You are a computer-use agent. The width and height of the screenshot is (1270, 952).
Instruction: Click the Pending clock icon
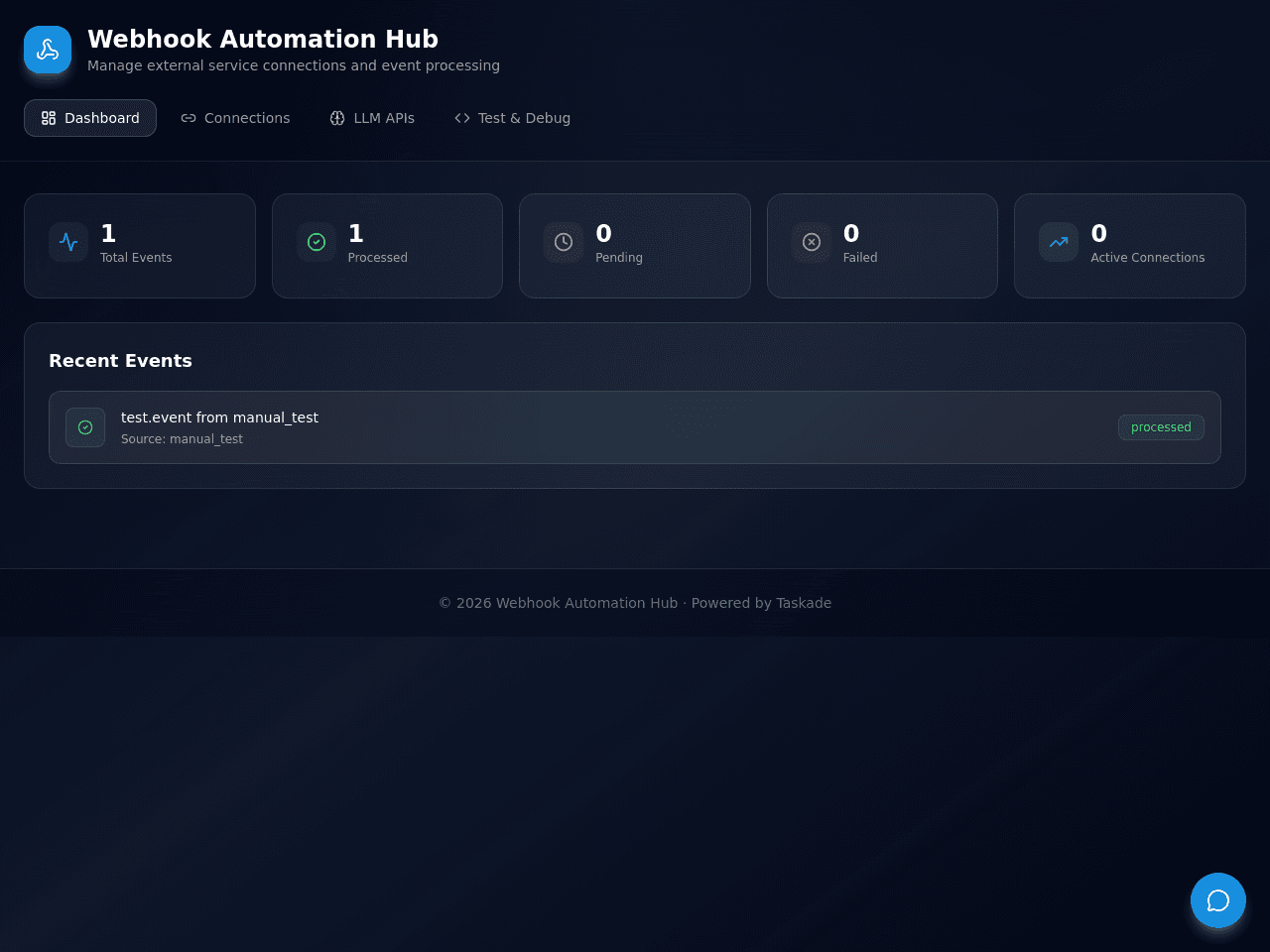pos(564,242)
